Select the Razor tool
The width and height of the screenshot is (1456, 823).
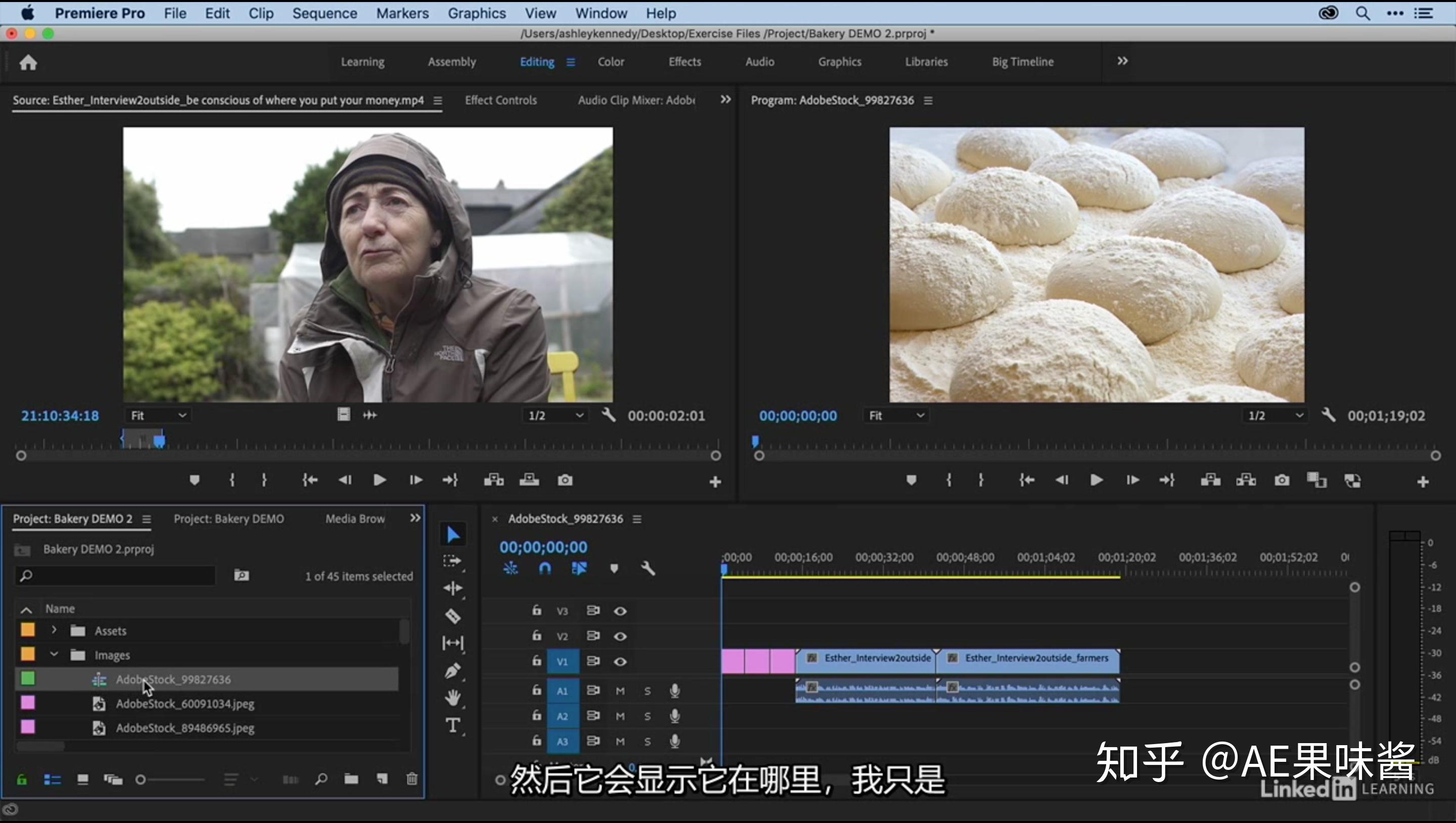(x=452, y=616)
